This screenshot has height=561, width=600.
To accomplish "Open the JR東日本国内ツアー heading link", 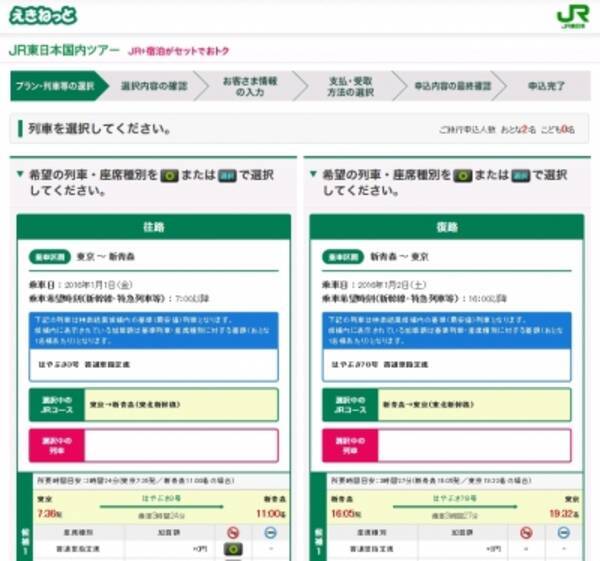I will coord(64,51).
